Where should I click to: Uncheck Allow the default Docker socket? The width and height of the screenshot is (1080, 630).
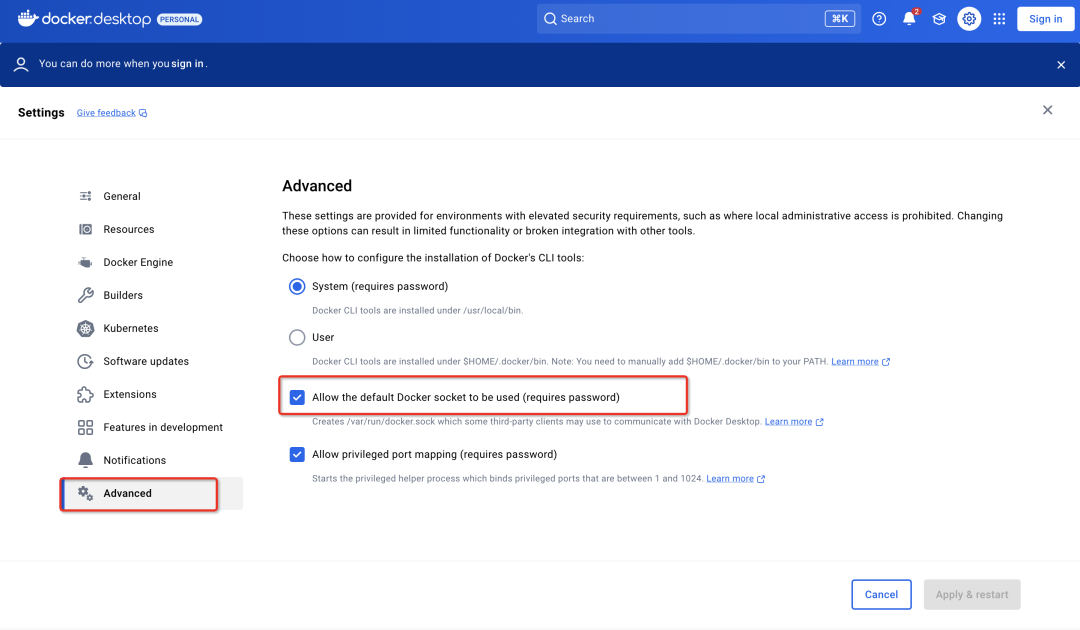click(x=297, y=397)
